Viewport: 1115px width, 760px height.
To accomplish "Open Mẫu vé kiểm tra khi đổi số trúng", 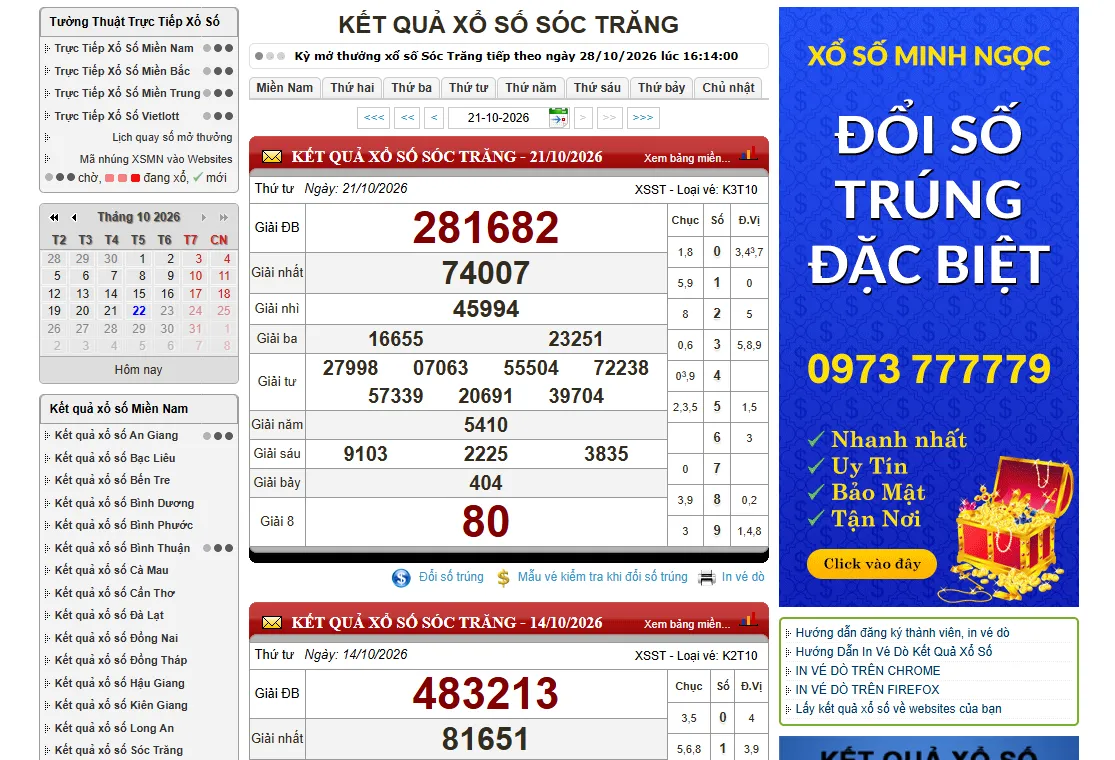I will (x=602, y=577).
